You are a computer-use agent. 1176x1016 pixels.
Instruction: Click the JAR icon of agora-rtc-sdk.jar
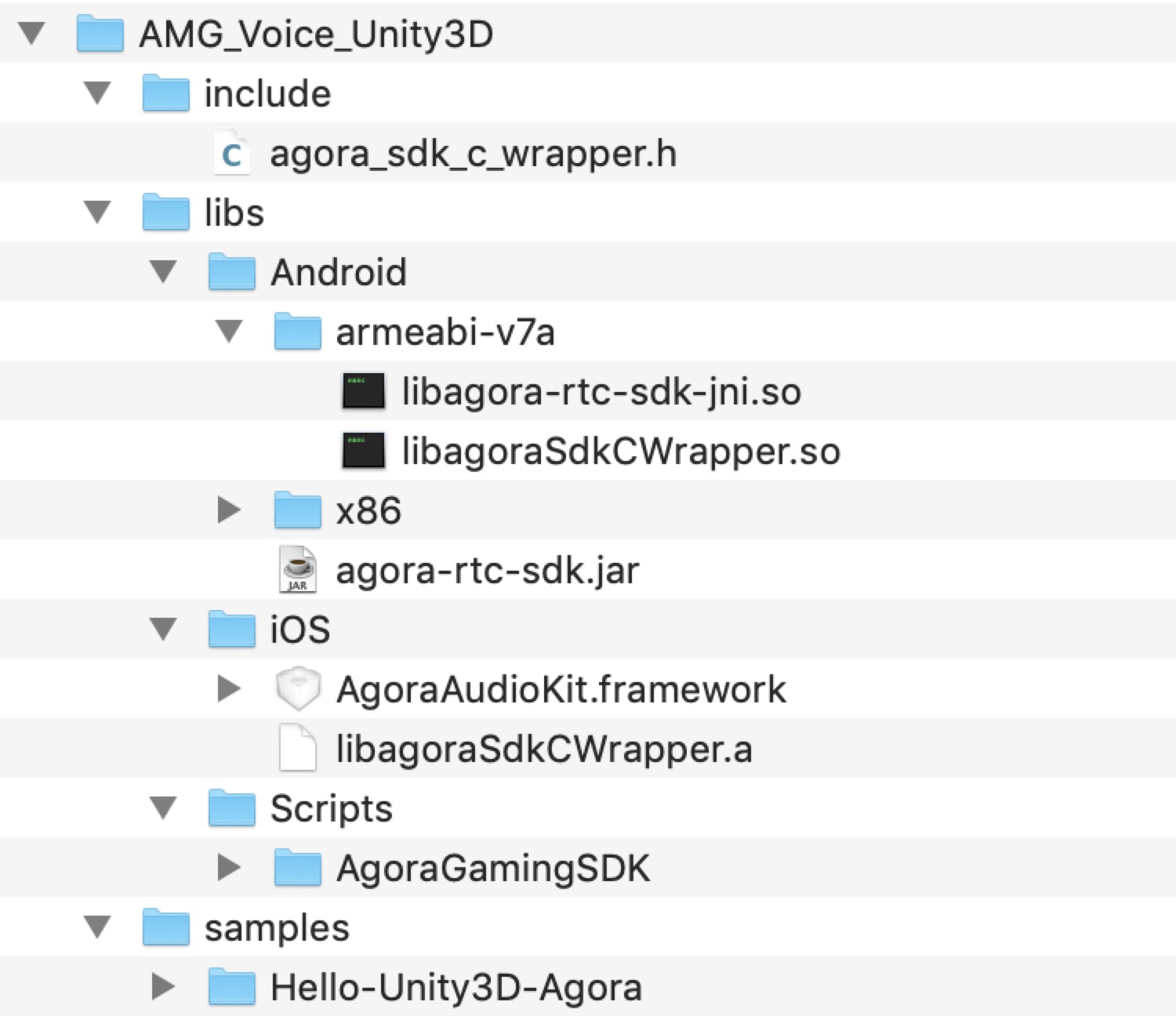point(298,570)
